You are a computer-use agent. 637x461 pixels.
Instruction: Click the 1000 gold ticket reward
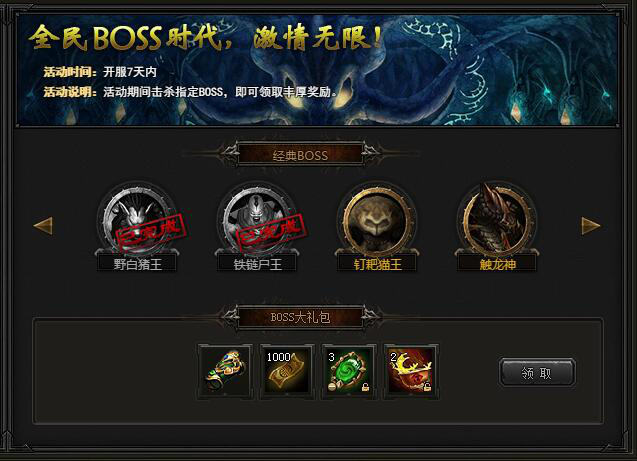click(x=287, y=372)
